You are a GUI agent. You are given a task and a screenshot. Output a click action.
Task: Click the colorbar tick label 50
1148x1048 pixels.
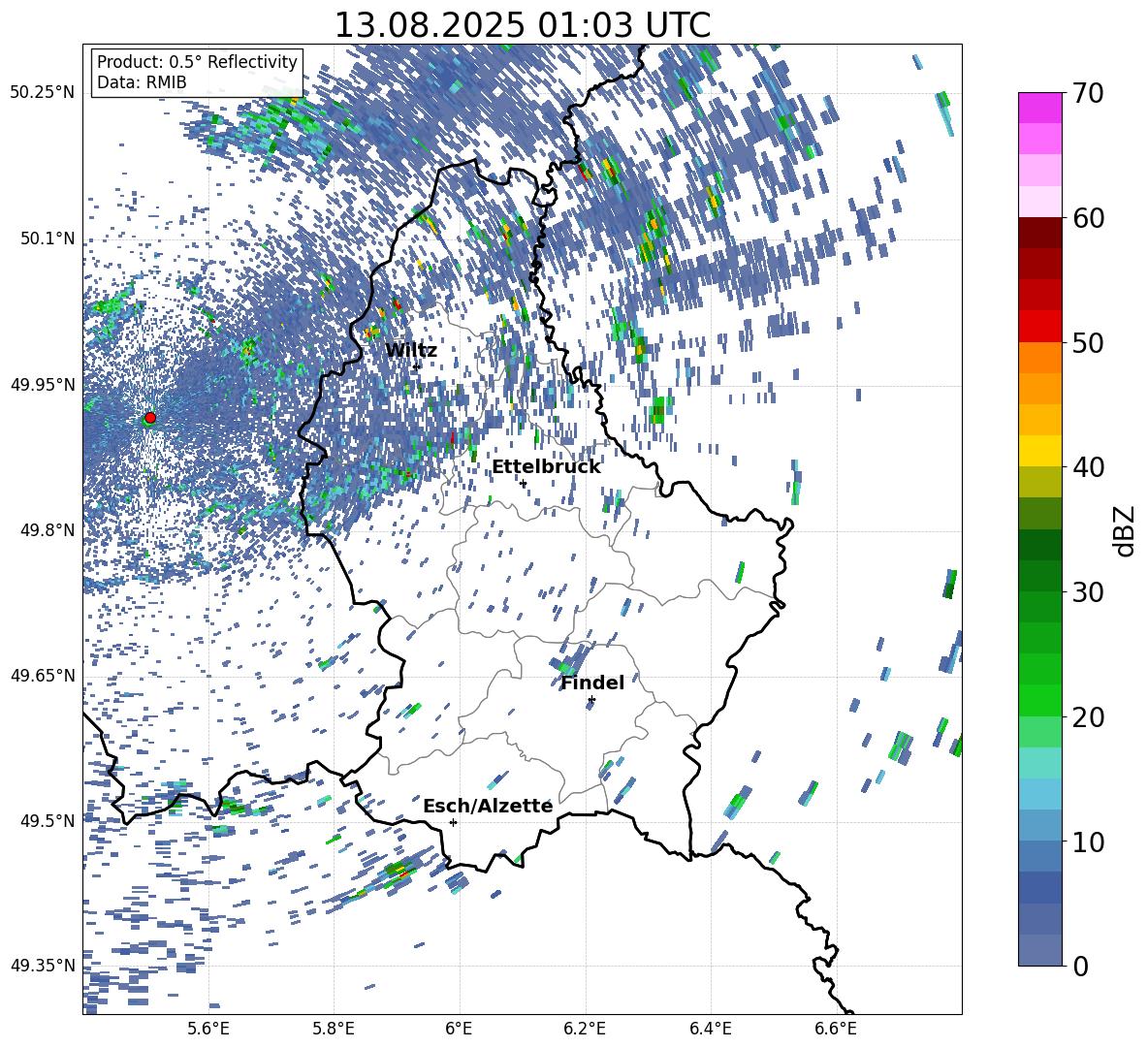point(1088,342)
